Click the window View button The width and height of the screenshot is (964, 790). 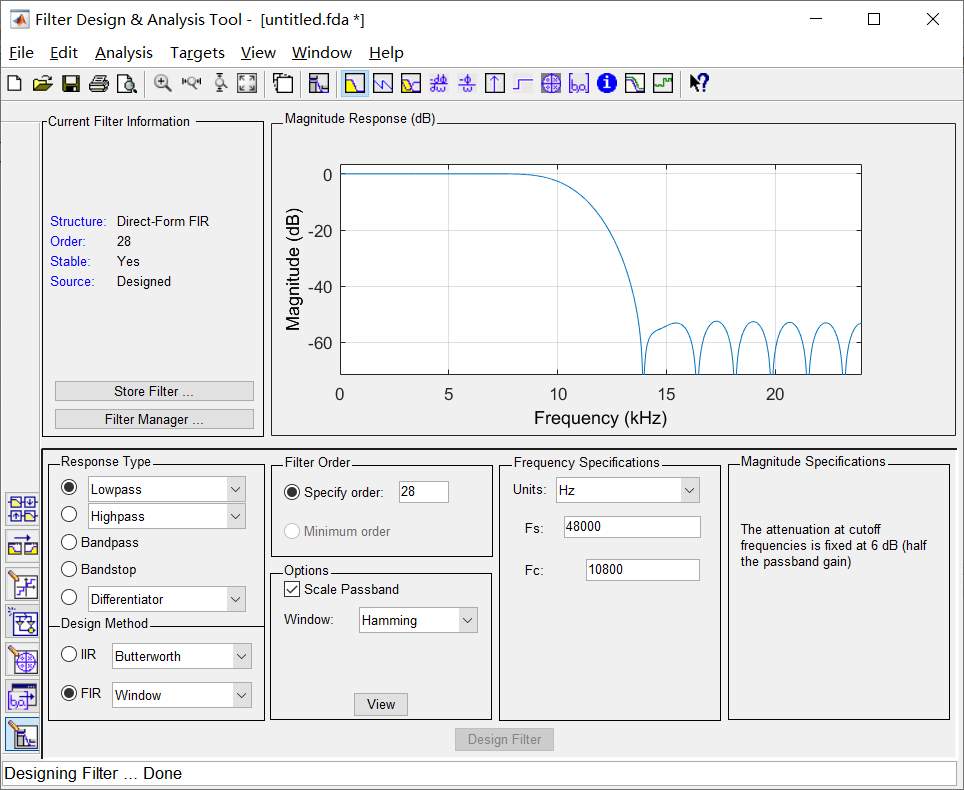click(381, 705)
